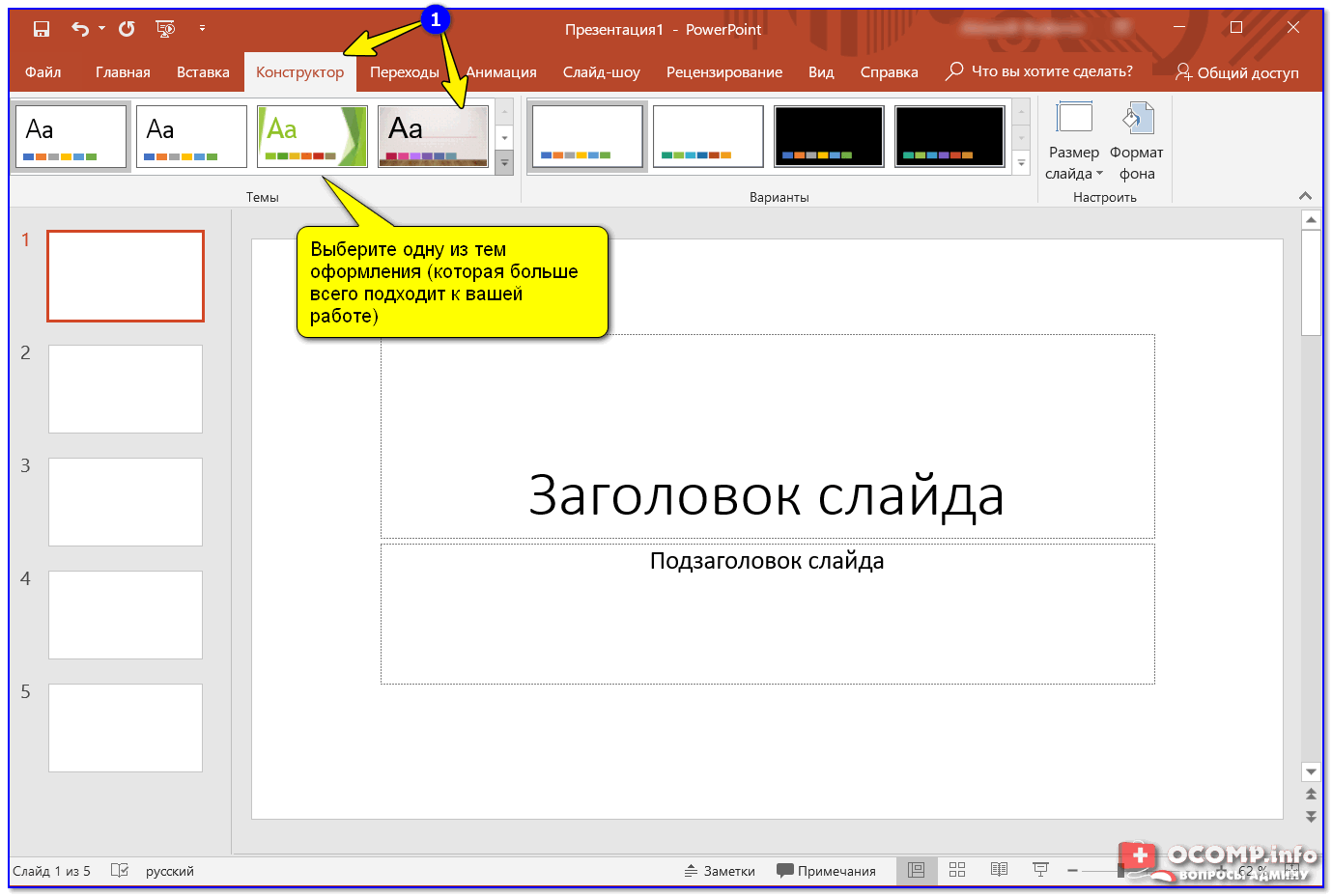Switch to Normal view icon
Viewport: 1332px width, 896px height.
pos(916,870)
